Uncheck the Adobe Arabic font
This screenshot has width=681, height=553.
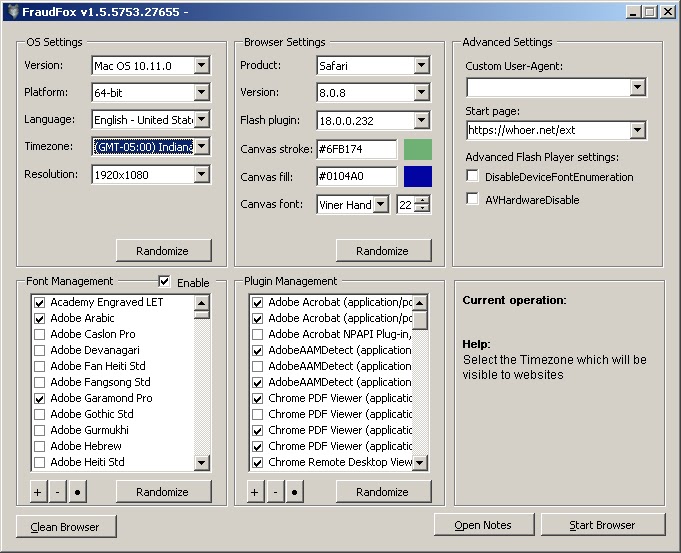[40, 318]
